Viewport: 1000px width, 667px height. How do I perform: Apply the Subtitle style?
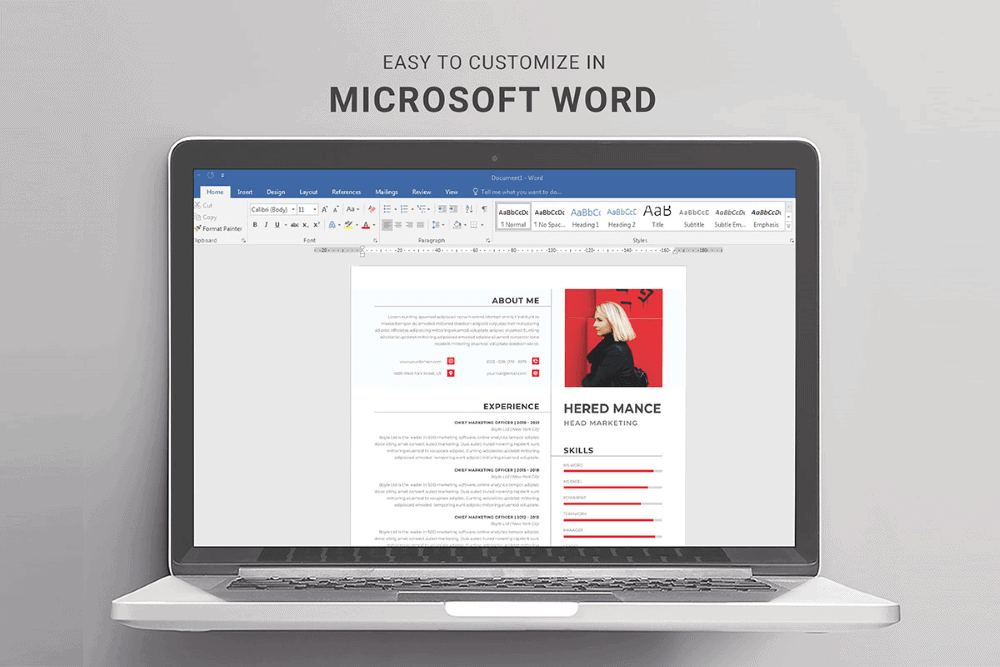(x=694, y=217)
